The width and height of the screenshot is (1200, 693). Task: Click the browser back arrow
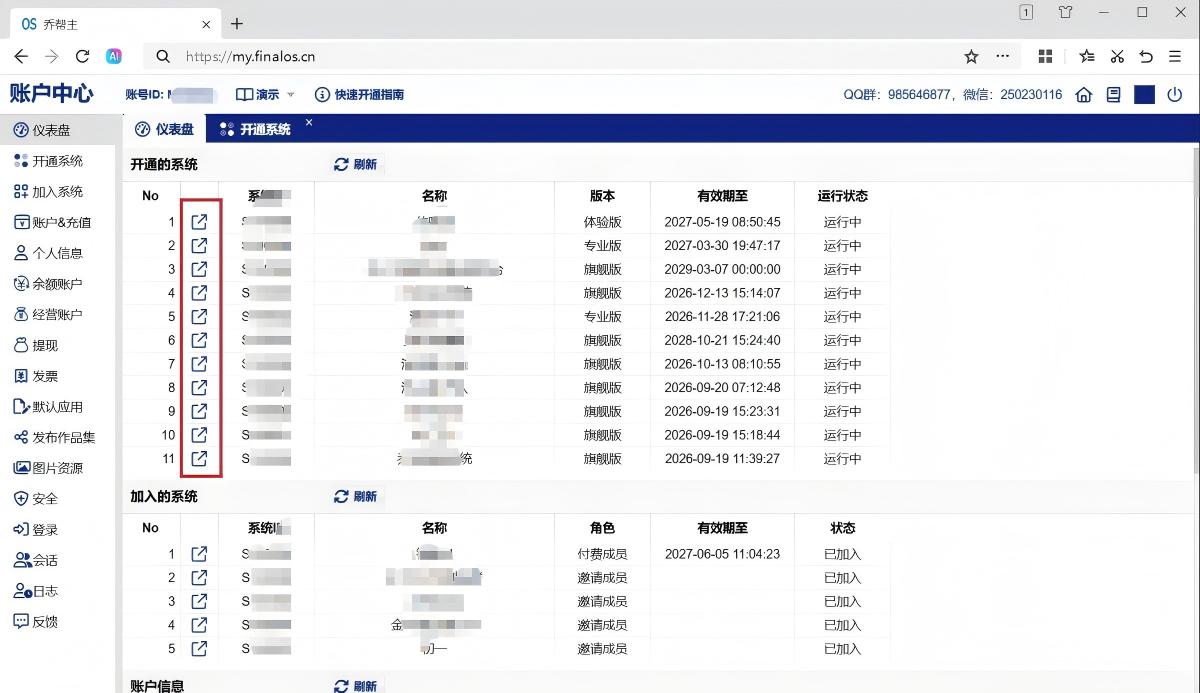[21, 57]
